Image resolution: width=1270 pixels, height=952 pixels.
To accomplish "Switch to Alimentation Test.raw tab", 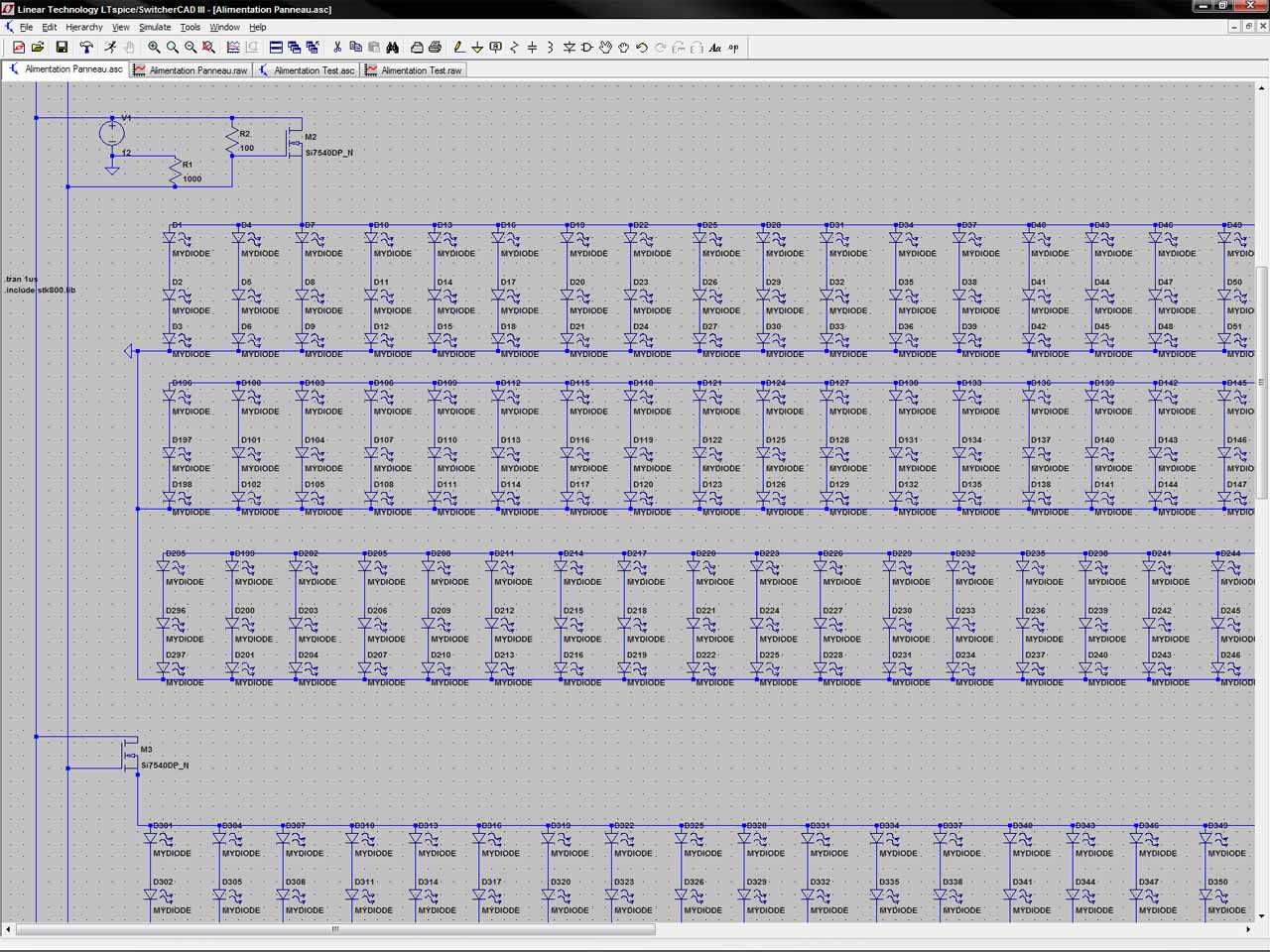I will pos(414,70).
